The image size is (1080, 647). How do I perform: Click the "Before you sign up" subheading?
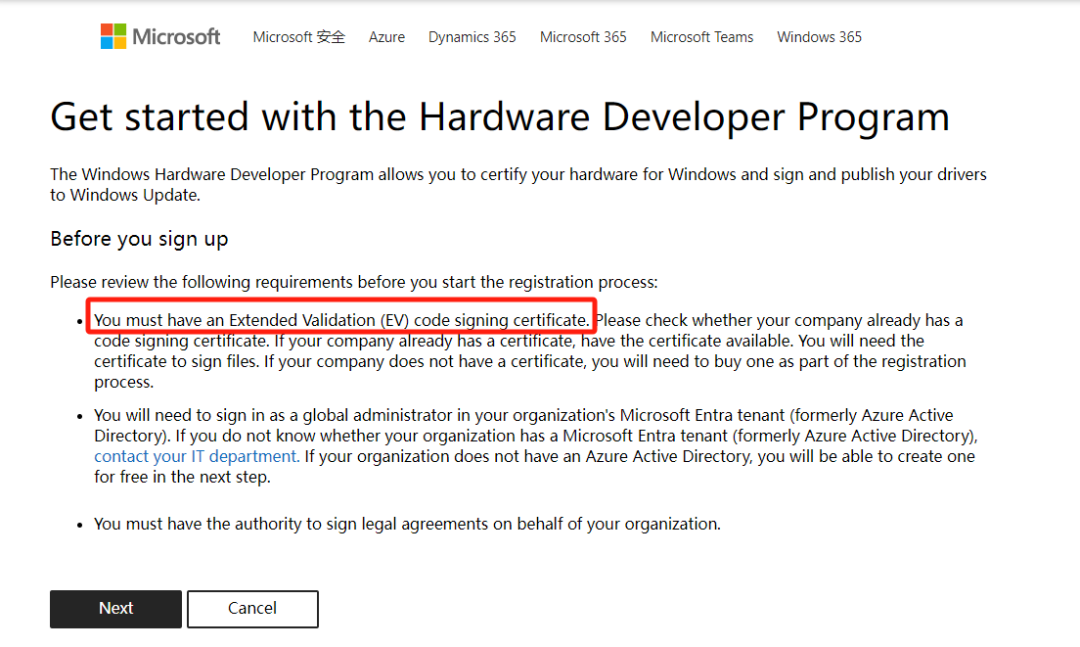(139, 239)
